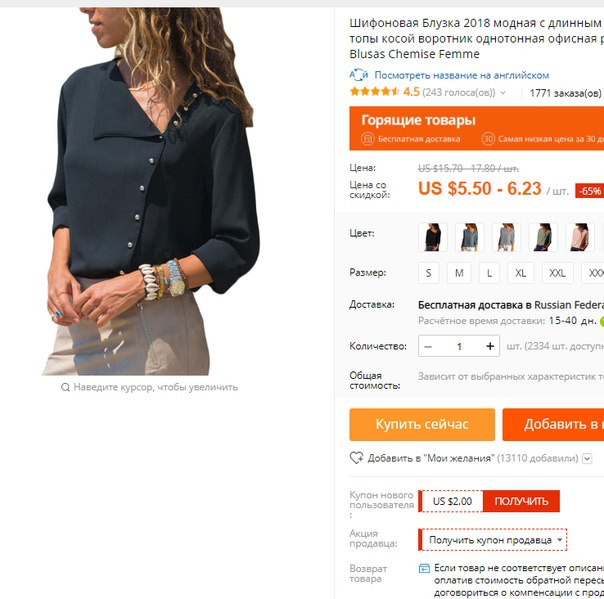Click the translate icon beside English title link
This screenshot has width=604, height=599.
click(358, 75)
